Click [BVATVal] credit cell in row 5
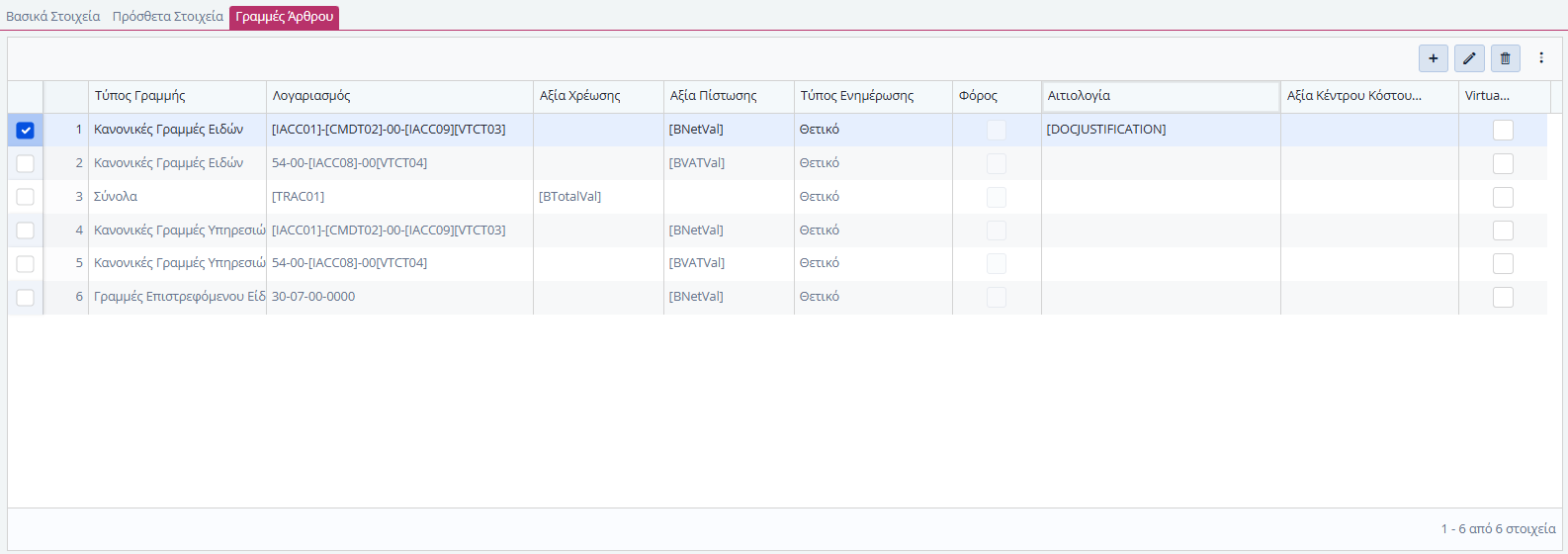Viewport: 1568px width, 554px height. [x=730, y=263]
